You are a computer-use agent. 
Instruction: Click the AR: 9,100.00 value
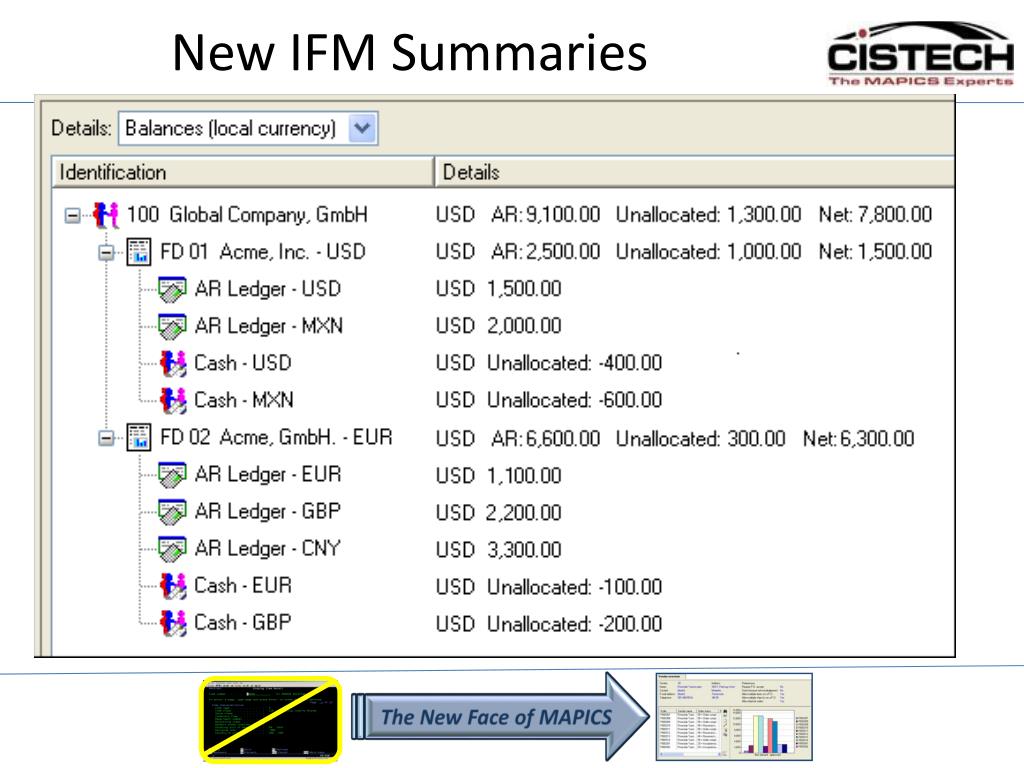point(545,215)
